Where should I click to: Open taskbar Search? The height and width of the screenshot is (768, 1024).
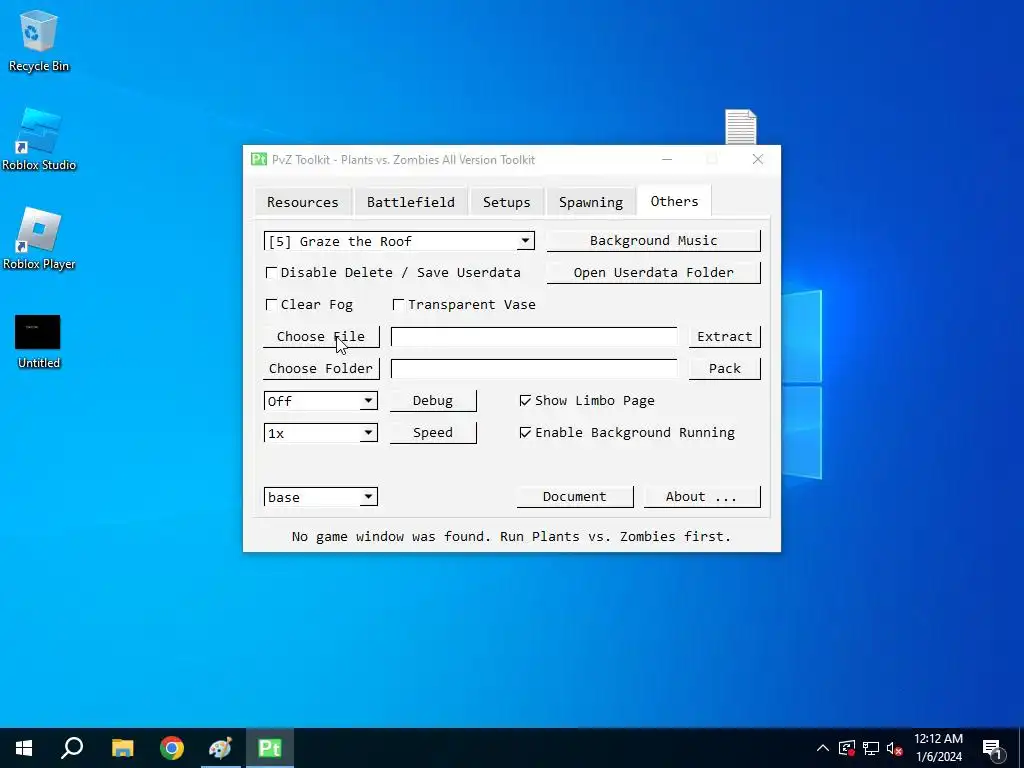pyautogui.click(x=72, y=748)
